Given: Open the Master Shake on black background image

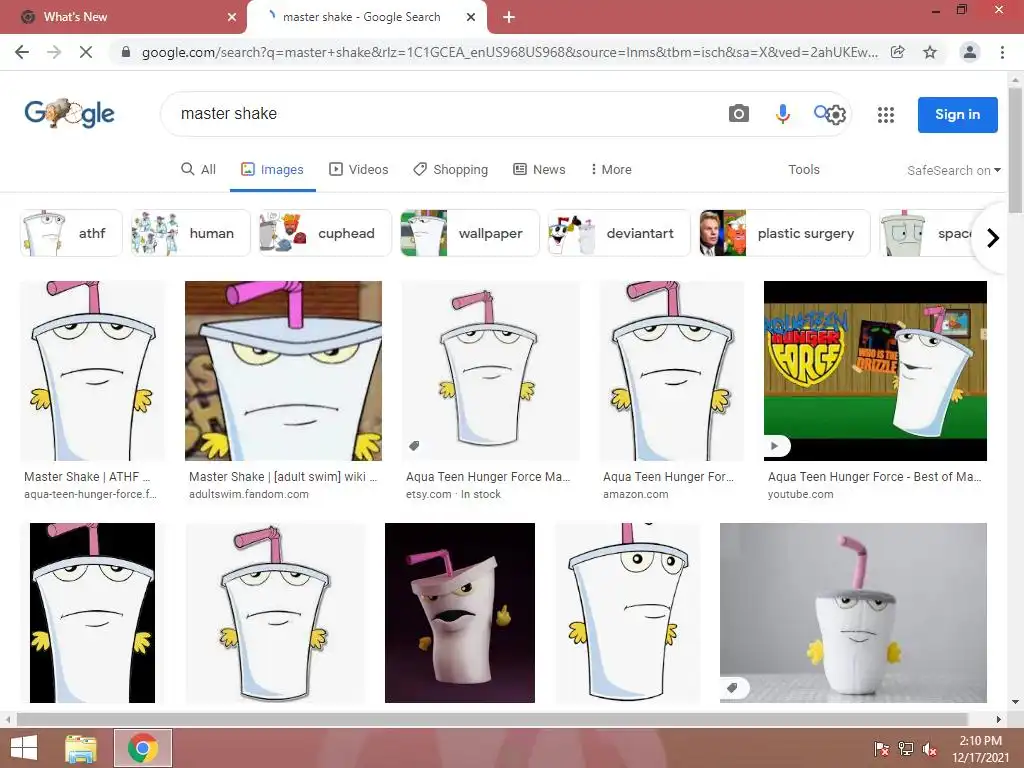Looking at the screenshot, I should tap(93, 613).
